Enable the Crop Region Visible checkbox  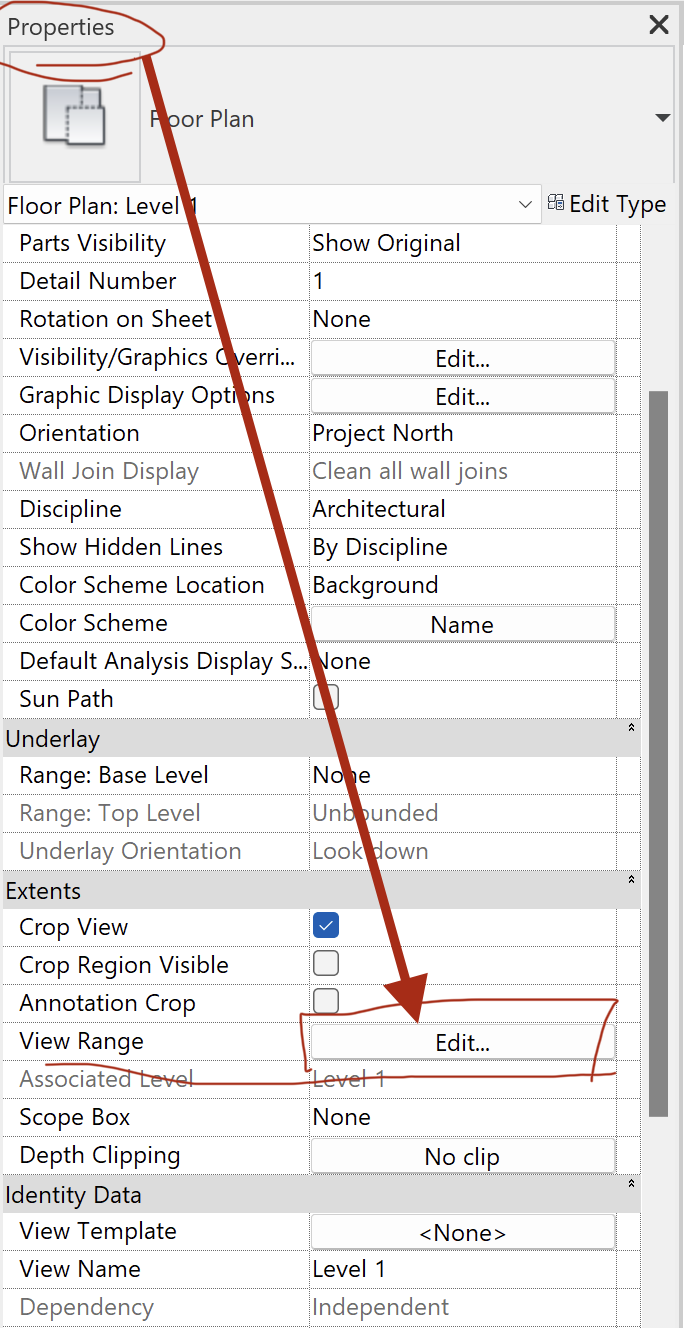(326, 964)
